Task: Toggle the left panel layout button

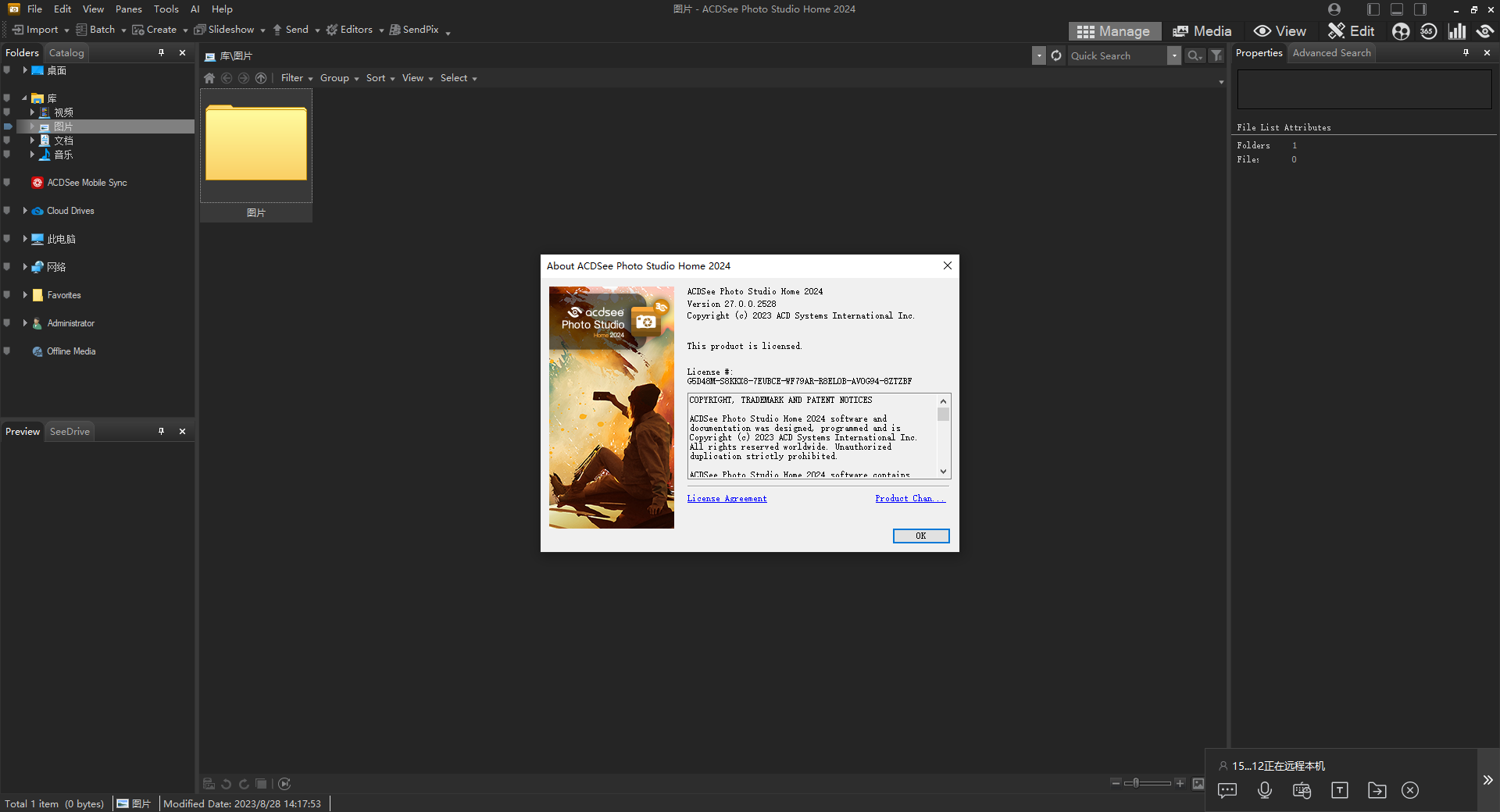Action: (x=1373, y=9)
